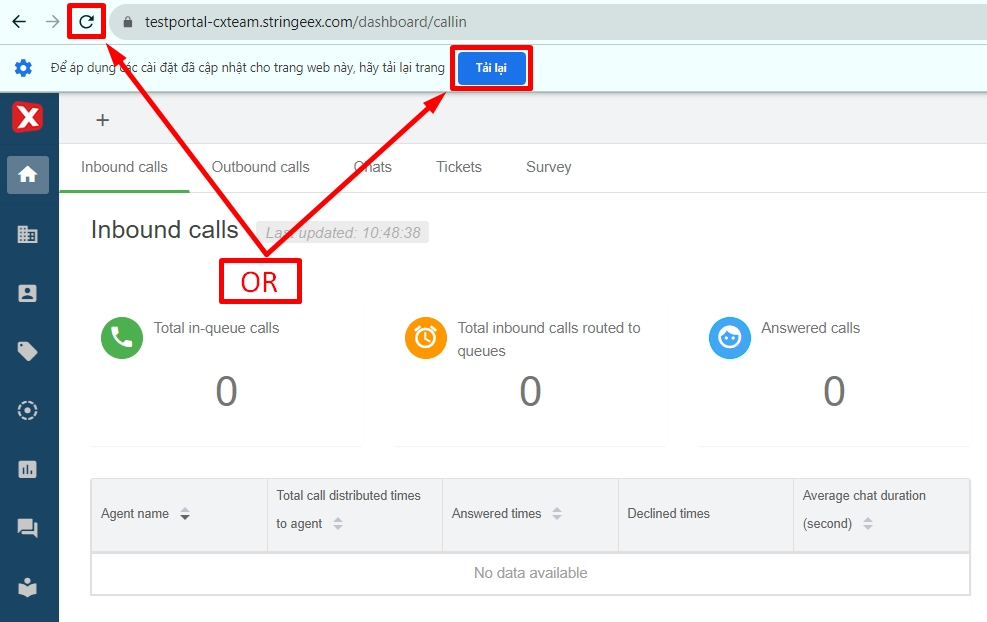
Task: Sort the Answered times column
Action: tap(557, 514)
